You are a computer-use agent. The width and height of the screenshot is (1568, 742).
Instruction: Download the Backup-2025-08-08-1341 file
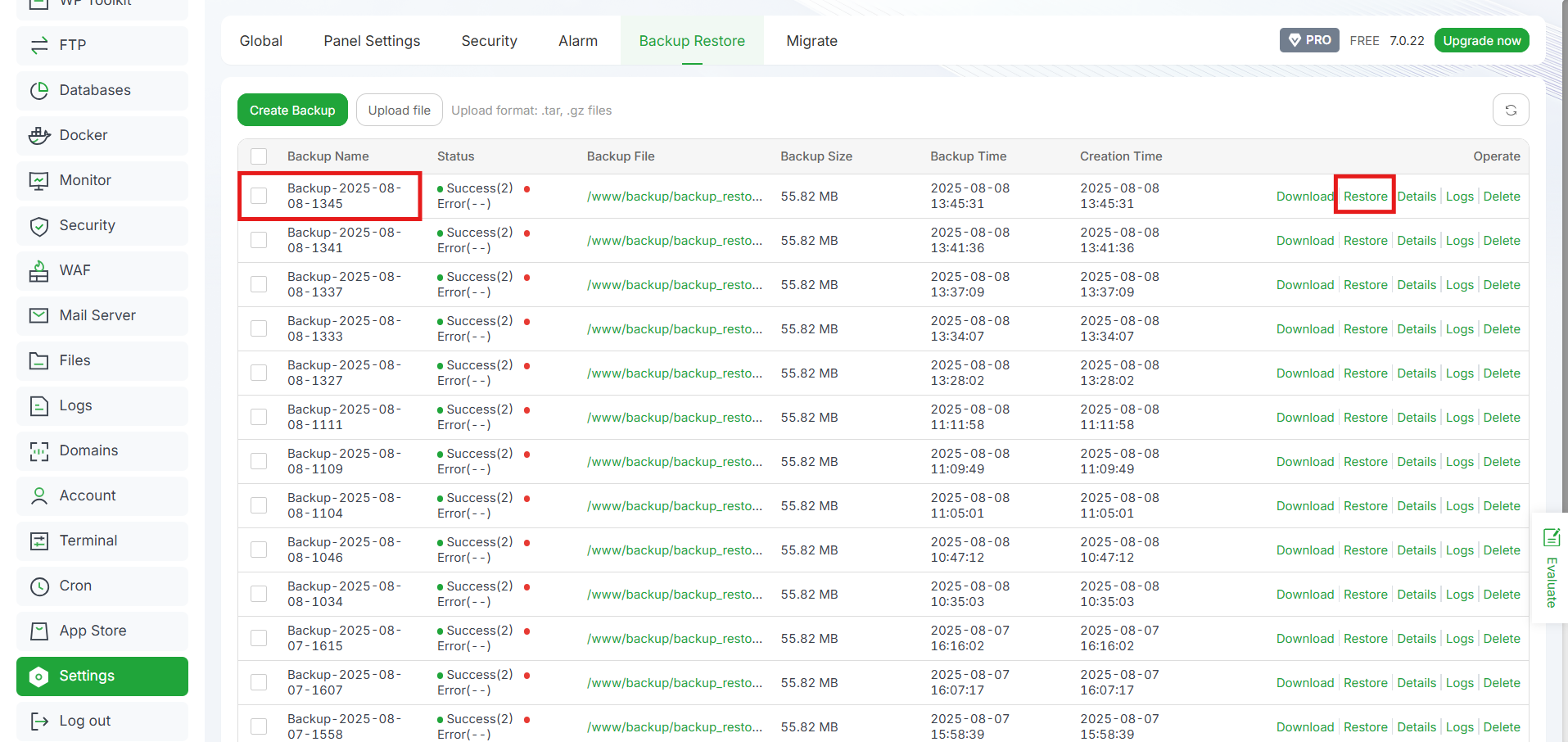pyautogui.click(x=1304, y=240)
